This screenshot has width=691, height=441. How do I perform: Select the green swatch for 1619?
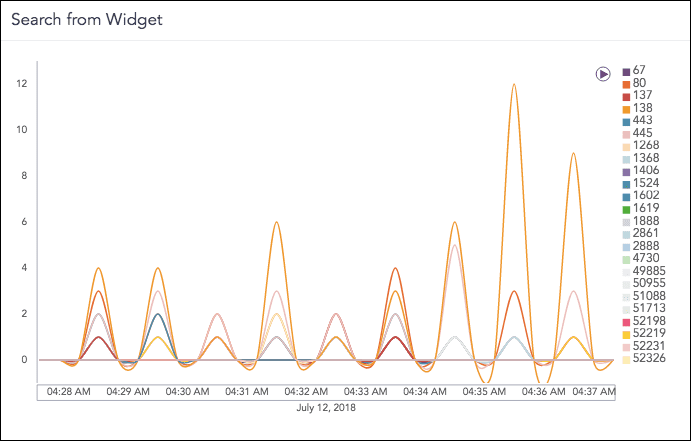(626, 209)
